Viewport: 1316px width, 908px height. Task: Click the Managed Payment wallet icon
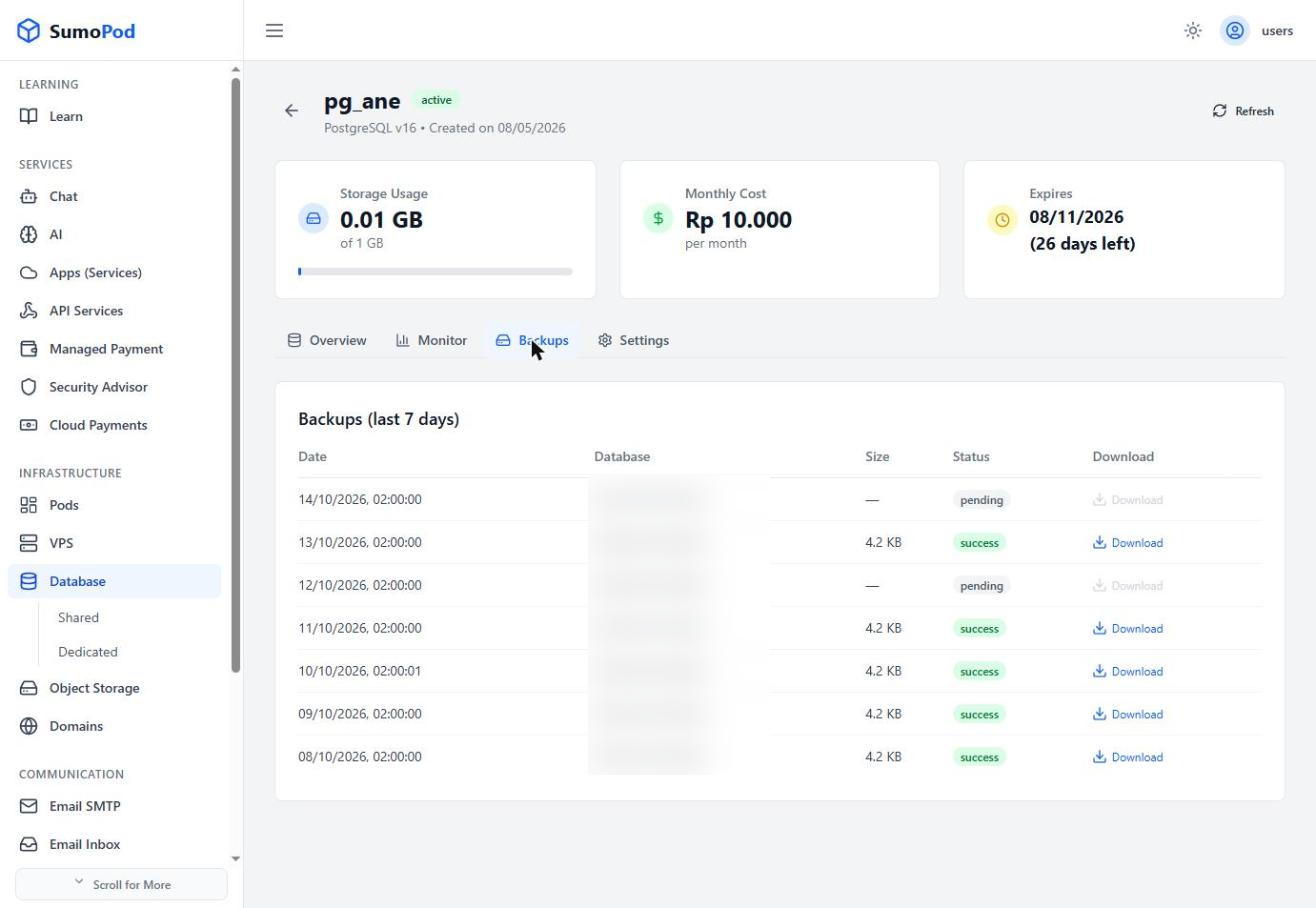29,349
